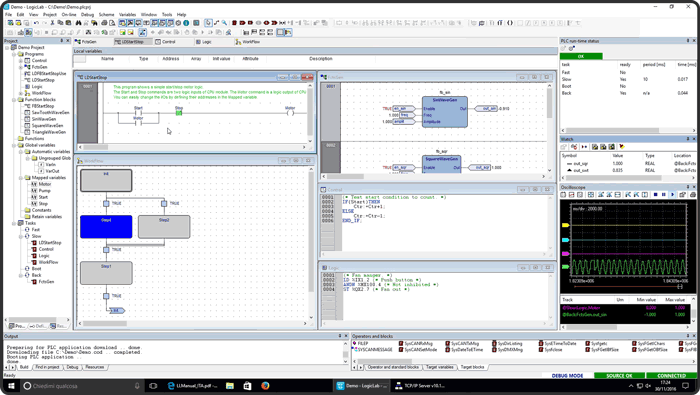
Task: Collapse the Programs folder in tree
Action: pyautogui.click(x=14, y=54)
